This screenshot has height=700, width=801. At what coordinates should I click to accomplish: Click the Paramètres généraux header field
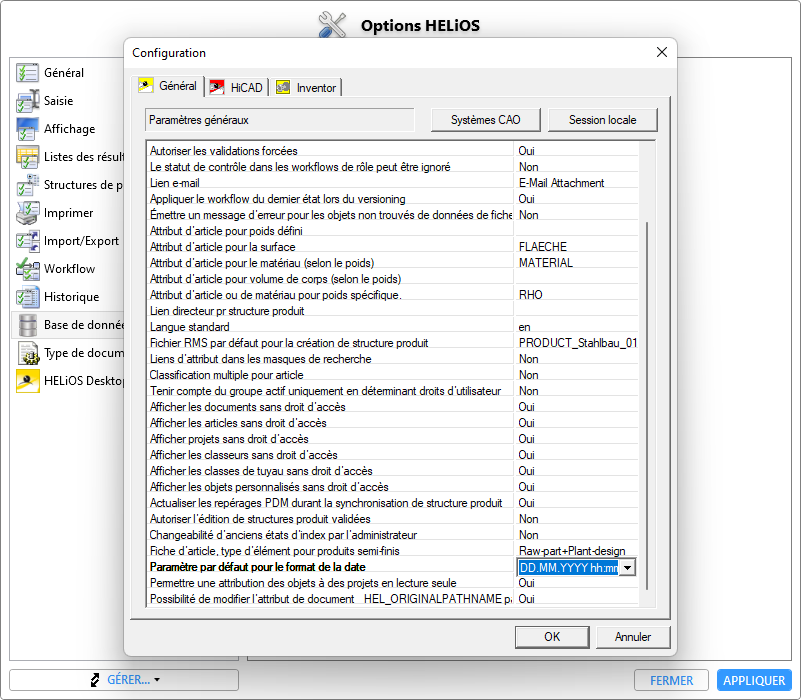tap(279, 120)
